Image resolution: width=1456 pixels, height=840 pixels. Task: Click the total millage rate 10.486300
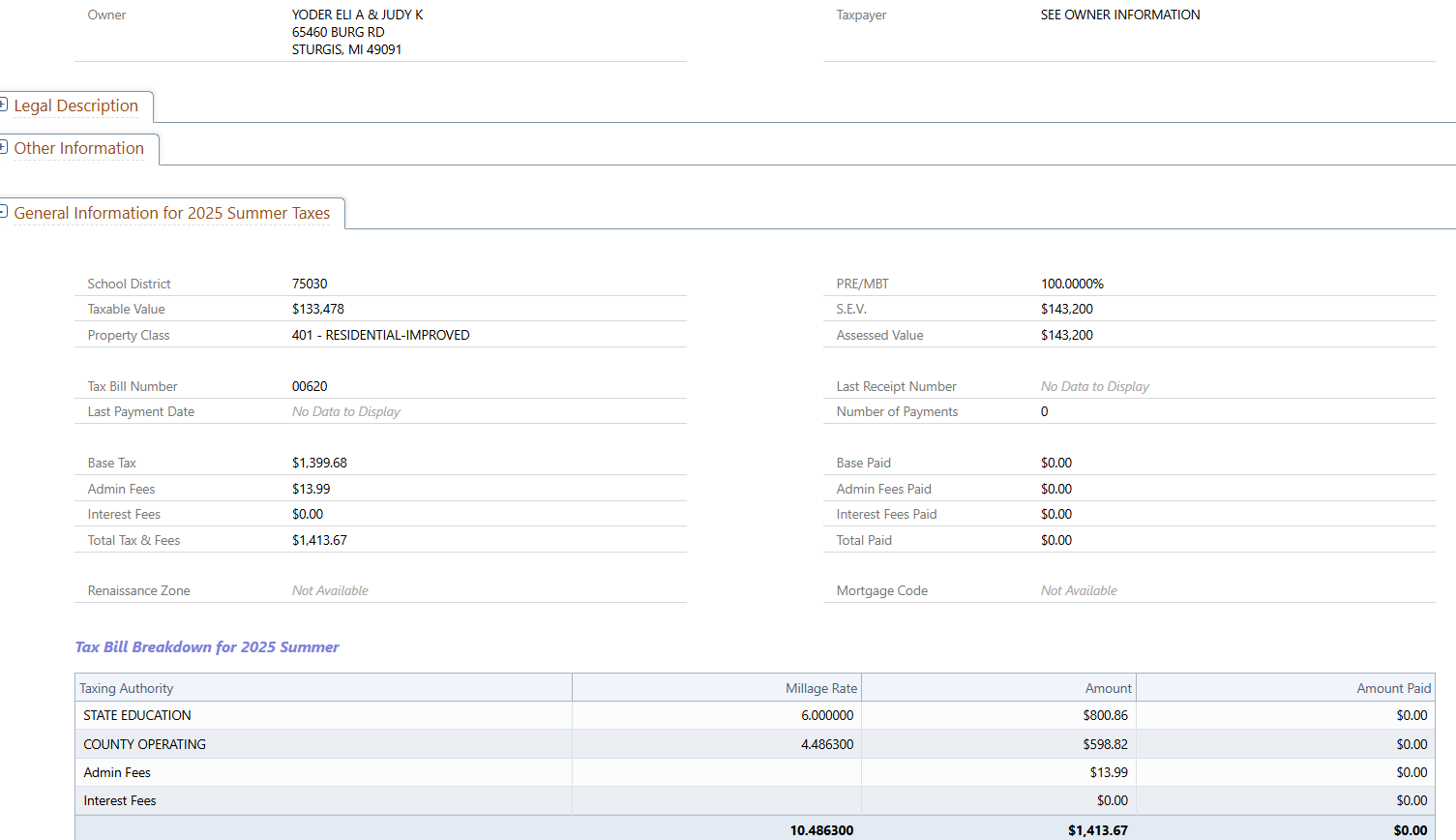coord(821,830)
